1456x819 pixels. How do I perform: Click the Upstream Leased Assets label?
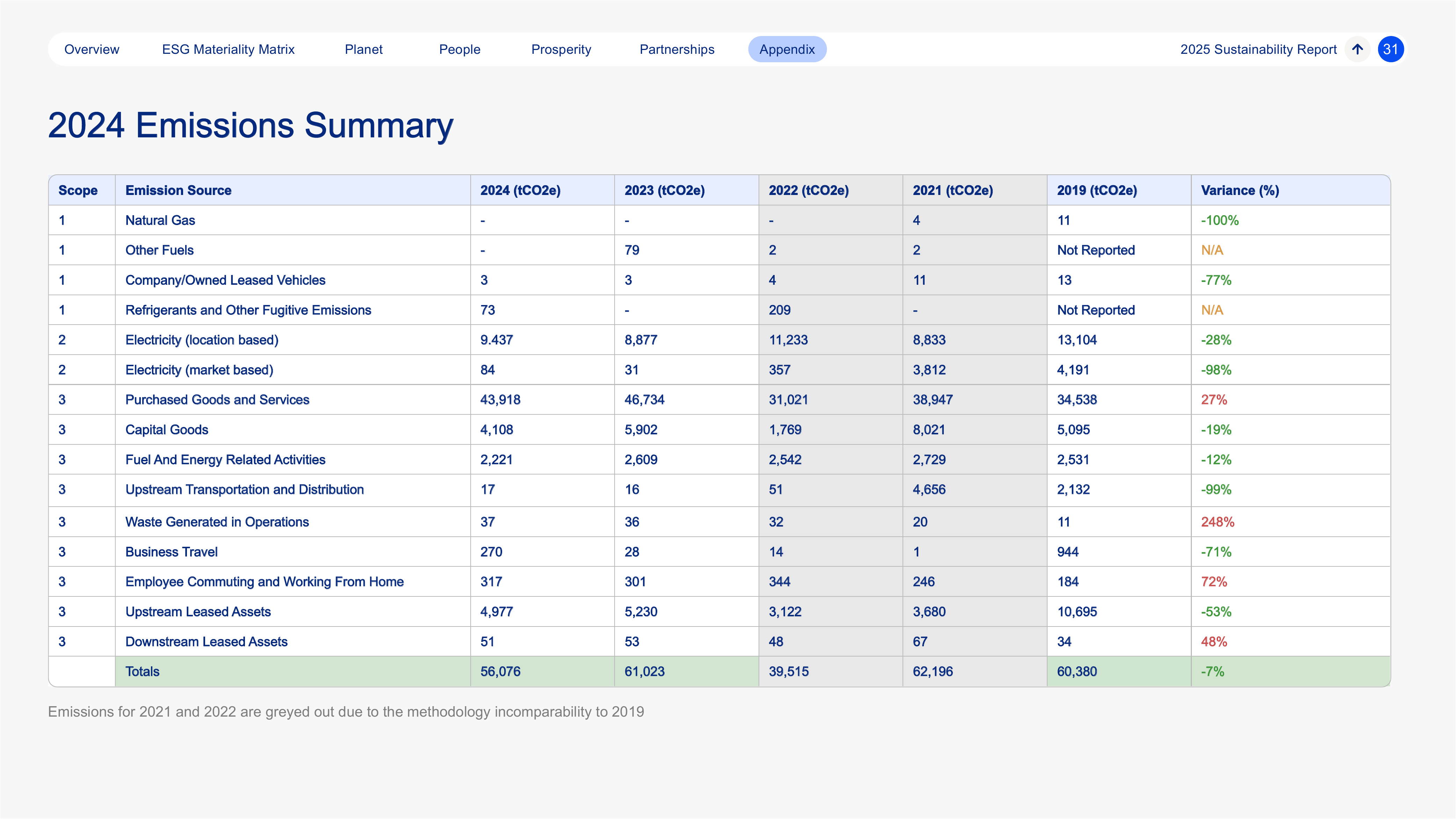pos(198,612)
